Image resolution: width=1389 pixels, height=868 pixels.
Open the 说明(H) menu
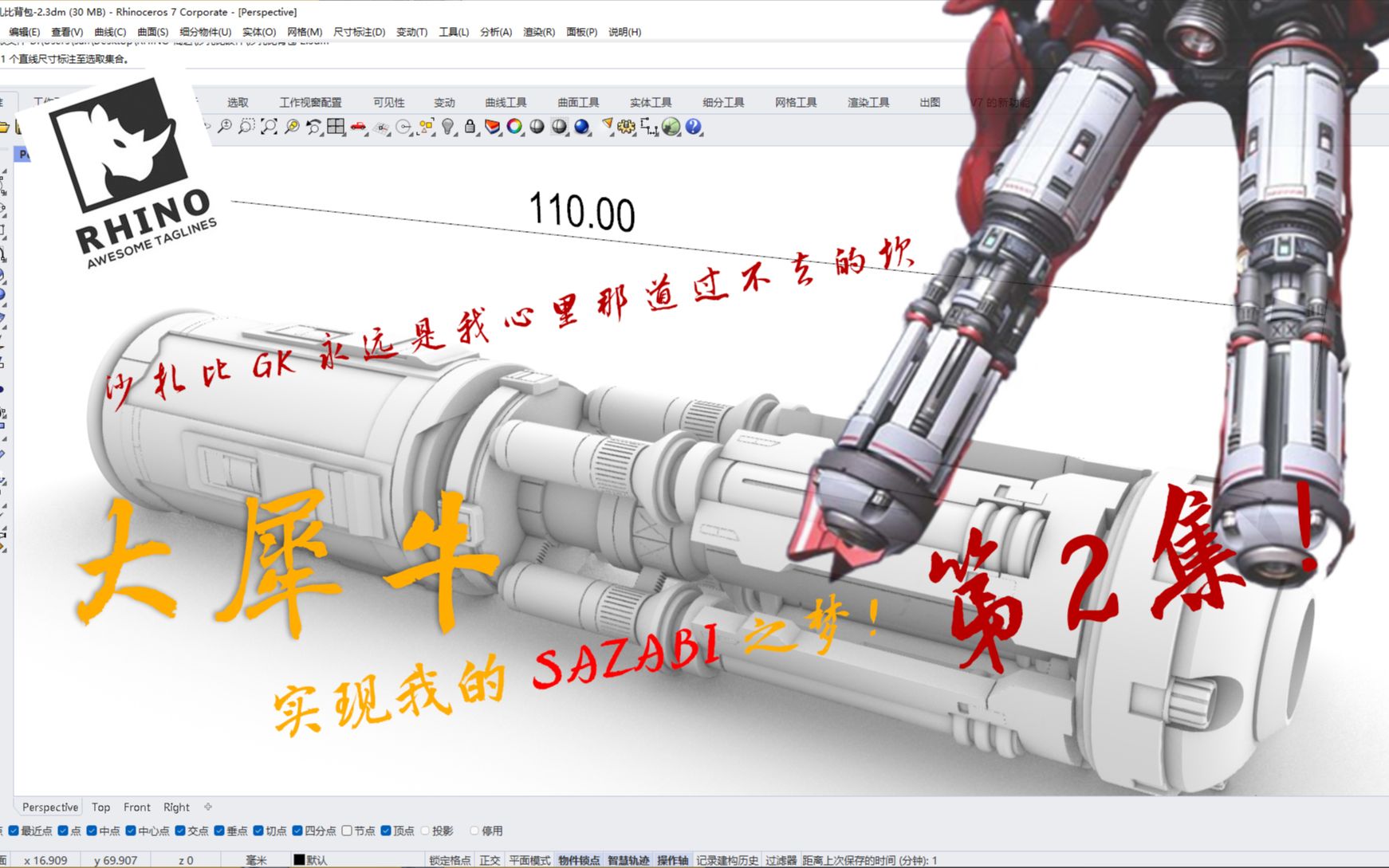624,32
